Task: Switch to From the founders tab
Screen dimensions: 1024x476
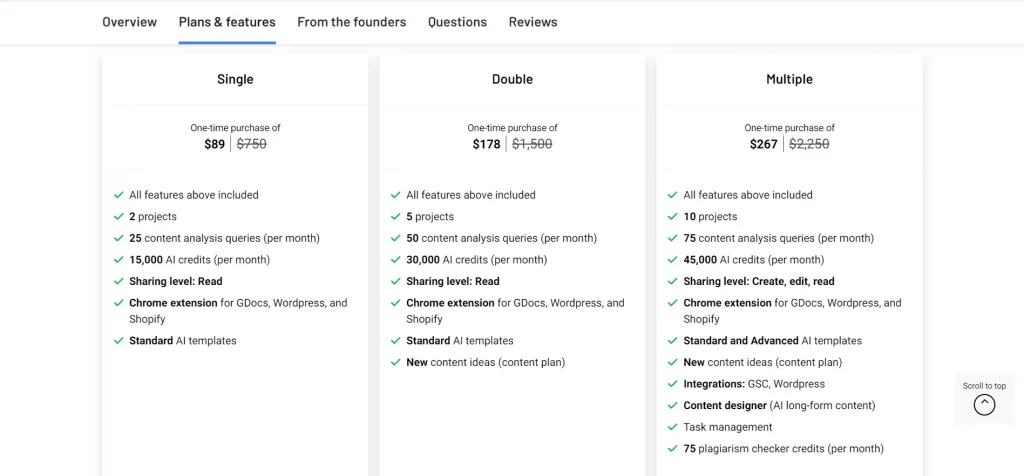Action: (351, 22)
